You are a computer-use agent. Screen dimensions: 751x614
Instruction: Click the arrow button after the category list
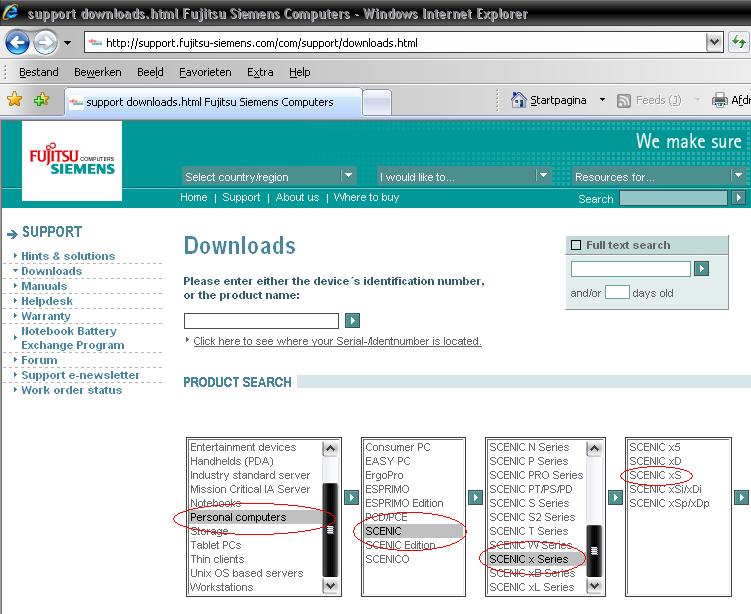(x=352, y=497)
